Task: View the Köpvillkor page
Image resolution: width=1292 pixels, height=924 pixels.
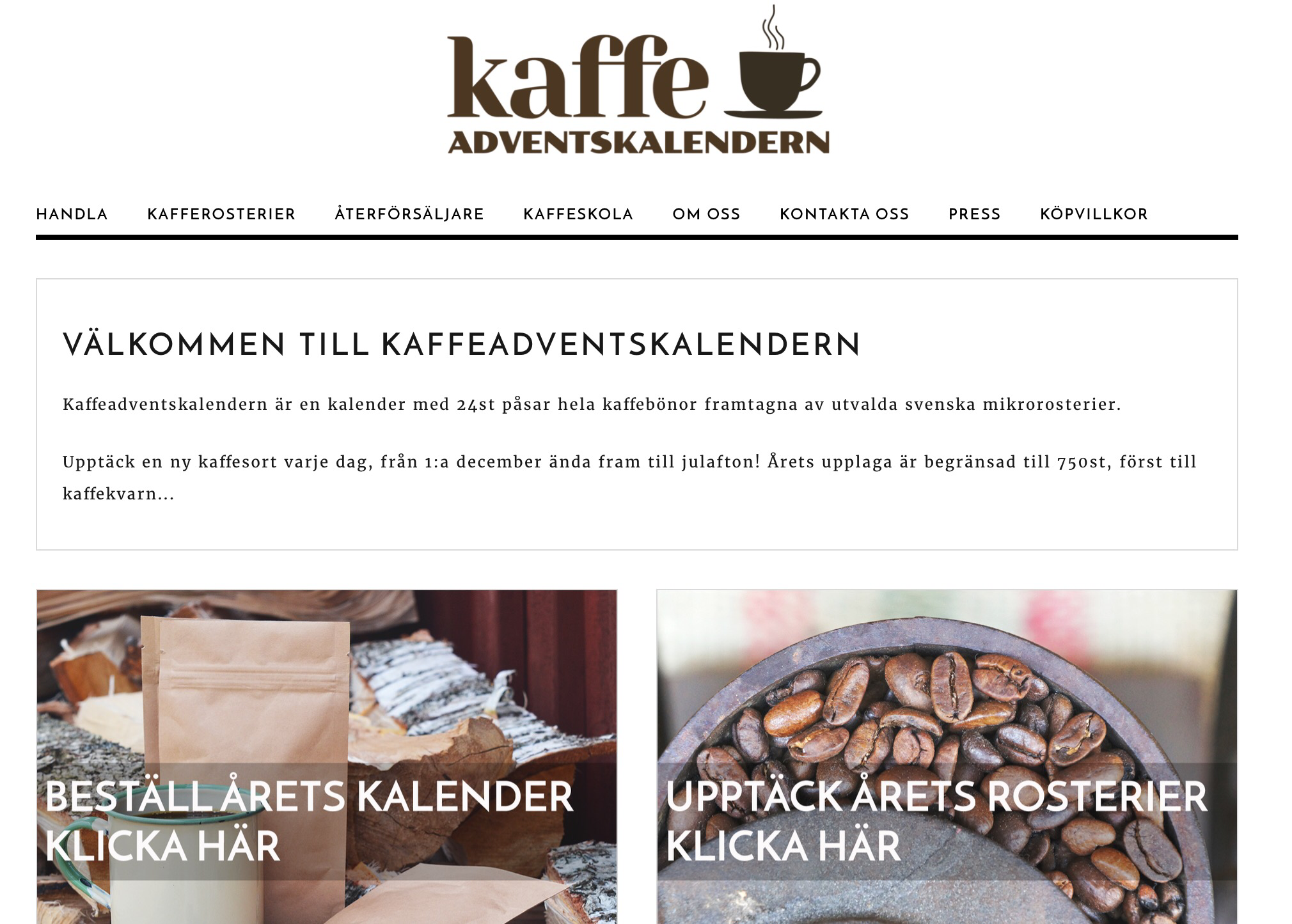Action: click(x=1094, y=214)
